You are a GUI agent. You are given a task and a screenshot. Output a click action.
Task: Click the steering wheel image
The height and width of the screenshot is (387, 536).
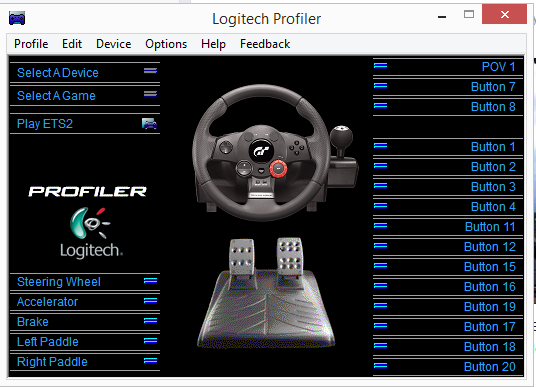(x=261, y=152)
